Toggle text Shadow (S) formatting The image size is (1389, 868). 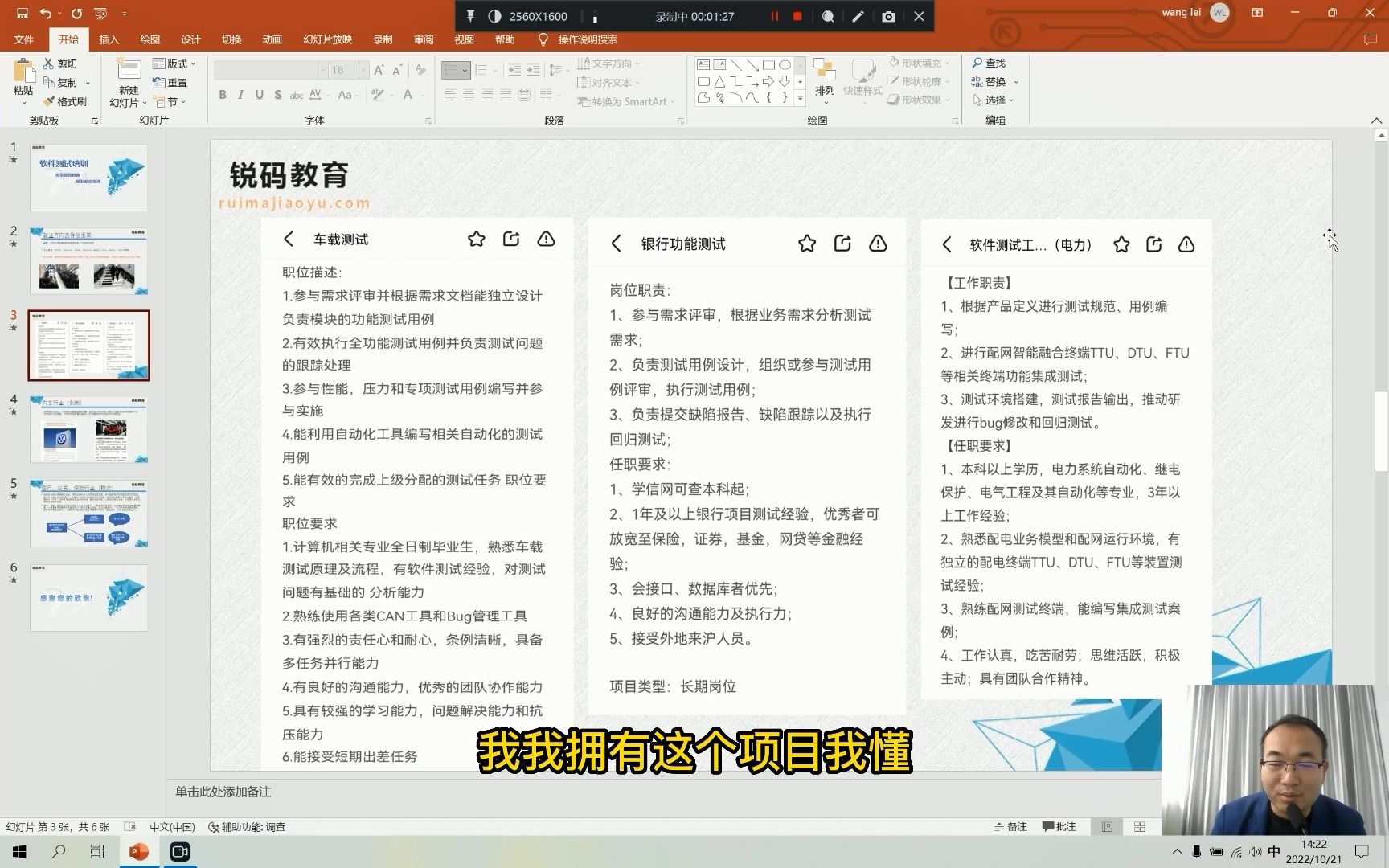click(277, 95)
